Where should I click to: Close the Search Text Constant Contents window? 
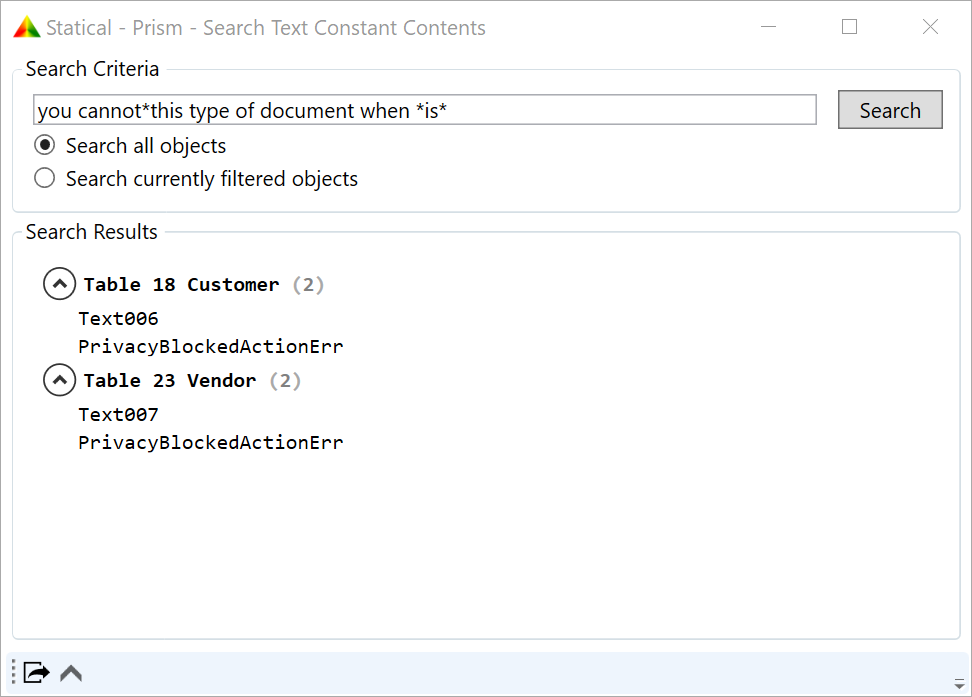point(930,27)
